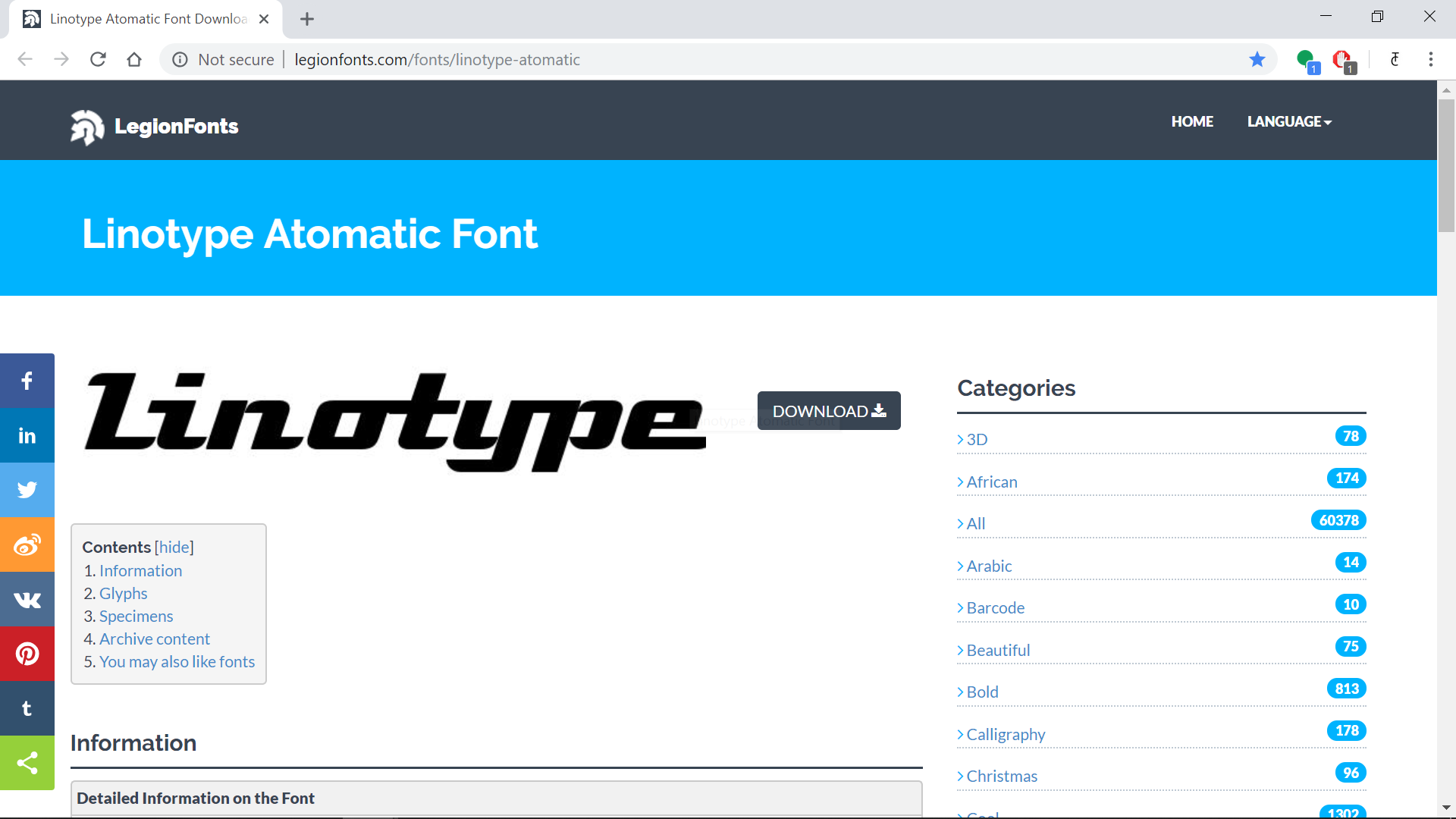Open the green generic share icon
This screenshot has height=819, width=1456.
[27, 763]
